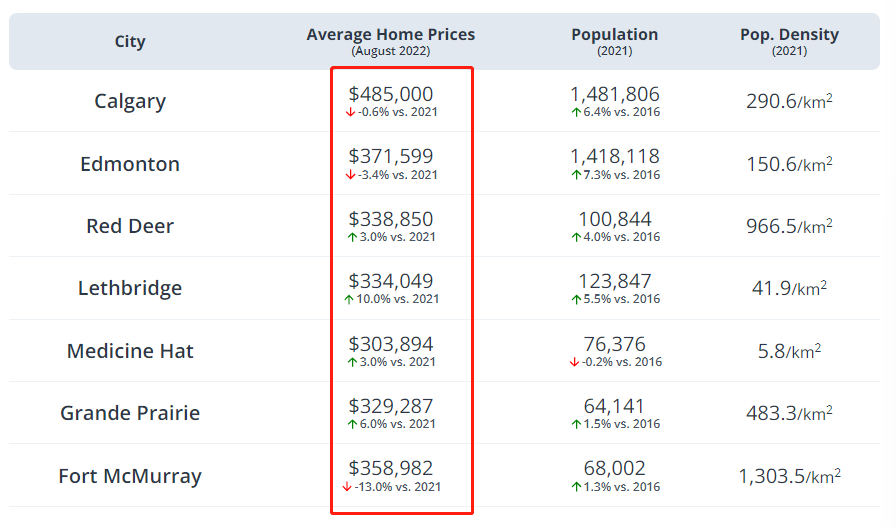Click the red down arrow under Fort McMurray's $358,982

(347, 487)
